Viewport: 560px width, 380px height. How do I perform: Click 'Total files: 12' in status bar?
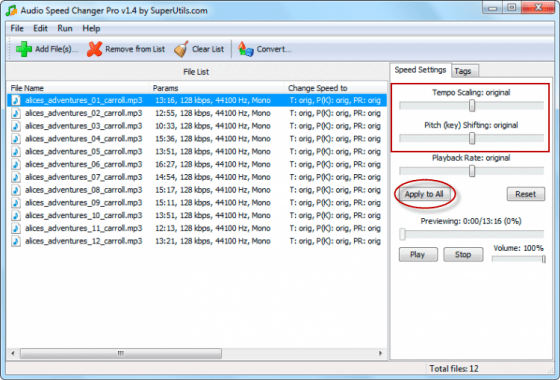point(454,369)
